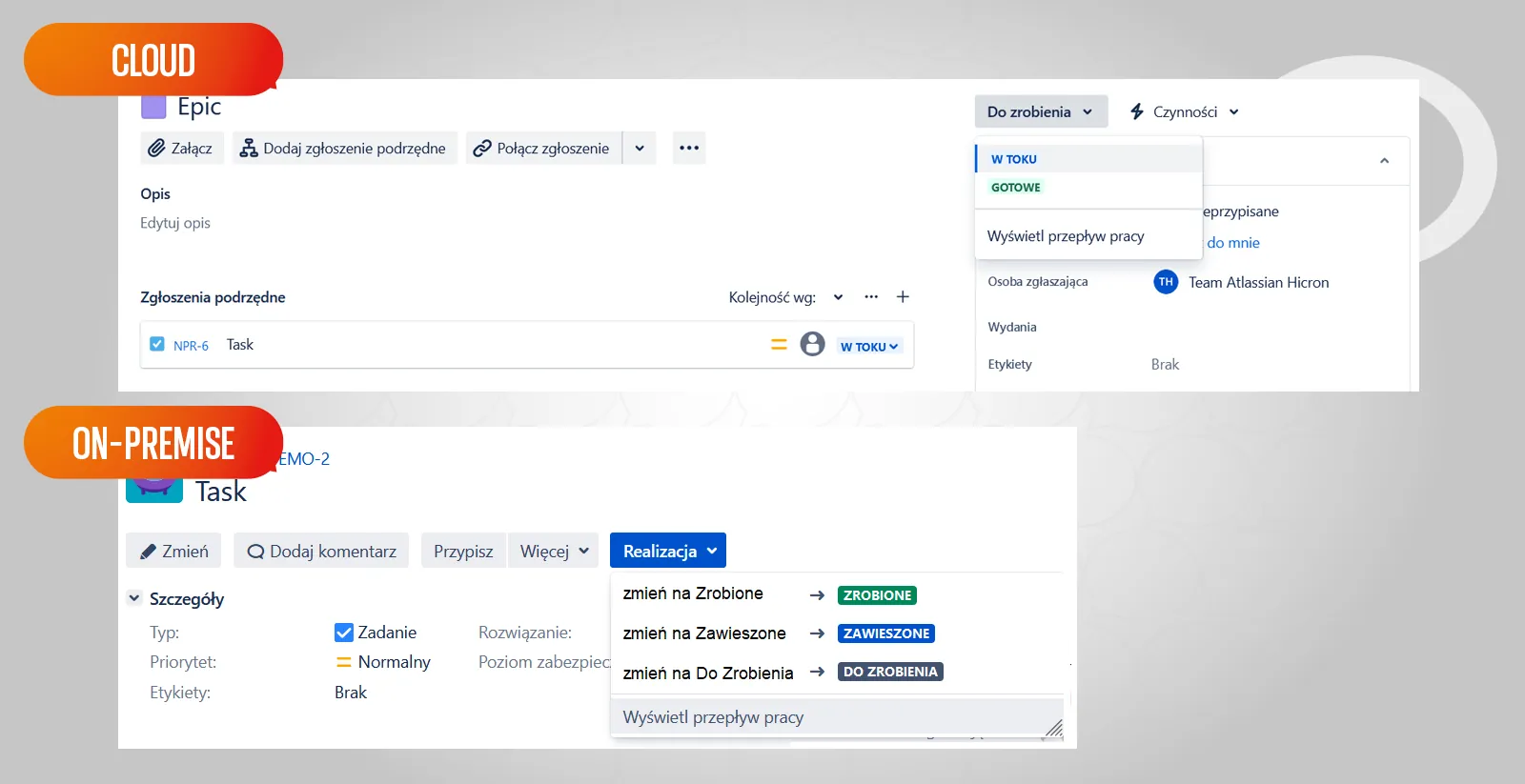Click the on-premise project avatar icon

[x=154, y=490]
